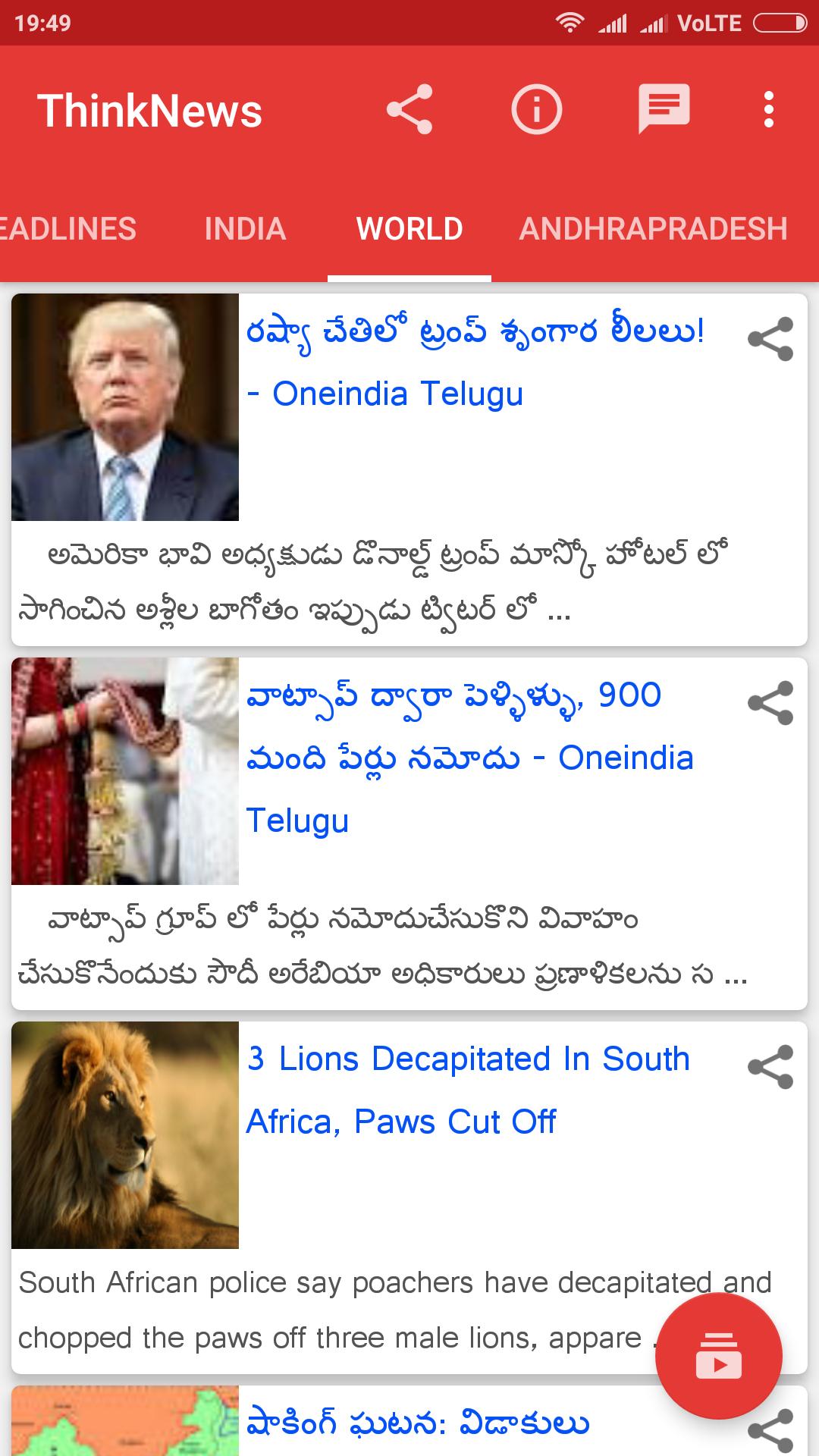Open the three-dot overflow menu
819x1456 pixels.
coord(769,110)
